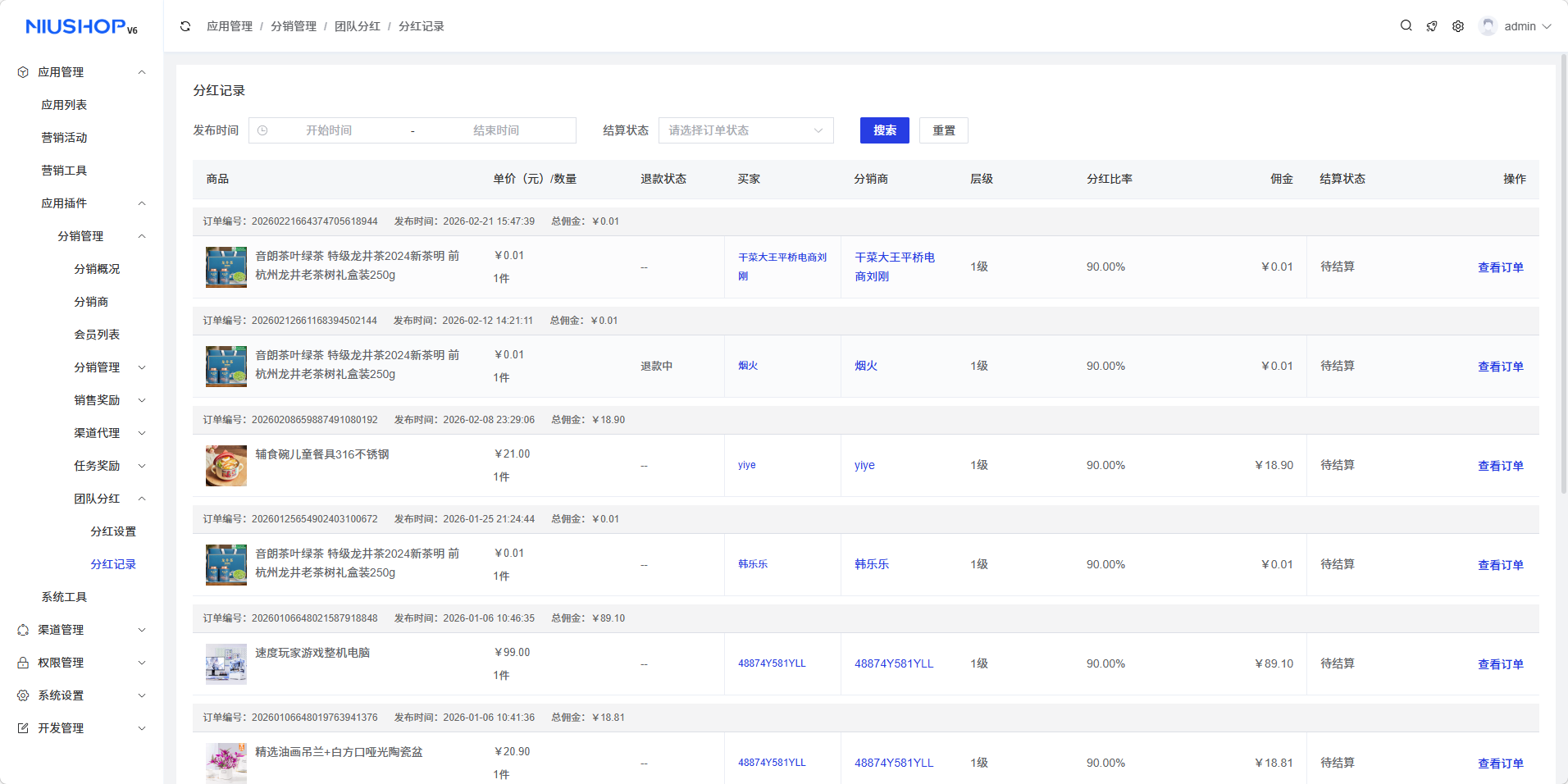Open the 结算状态 status dropdown
1568x784 pixels.
pyautogui.click(x=745, y=130)
